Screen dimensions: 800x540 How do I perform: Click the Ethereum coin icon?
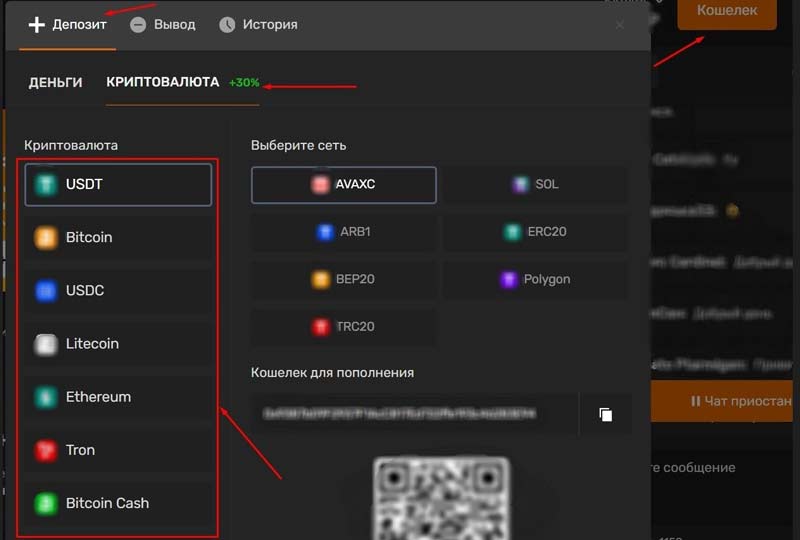pos(45,397)
